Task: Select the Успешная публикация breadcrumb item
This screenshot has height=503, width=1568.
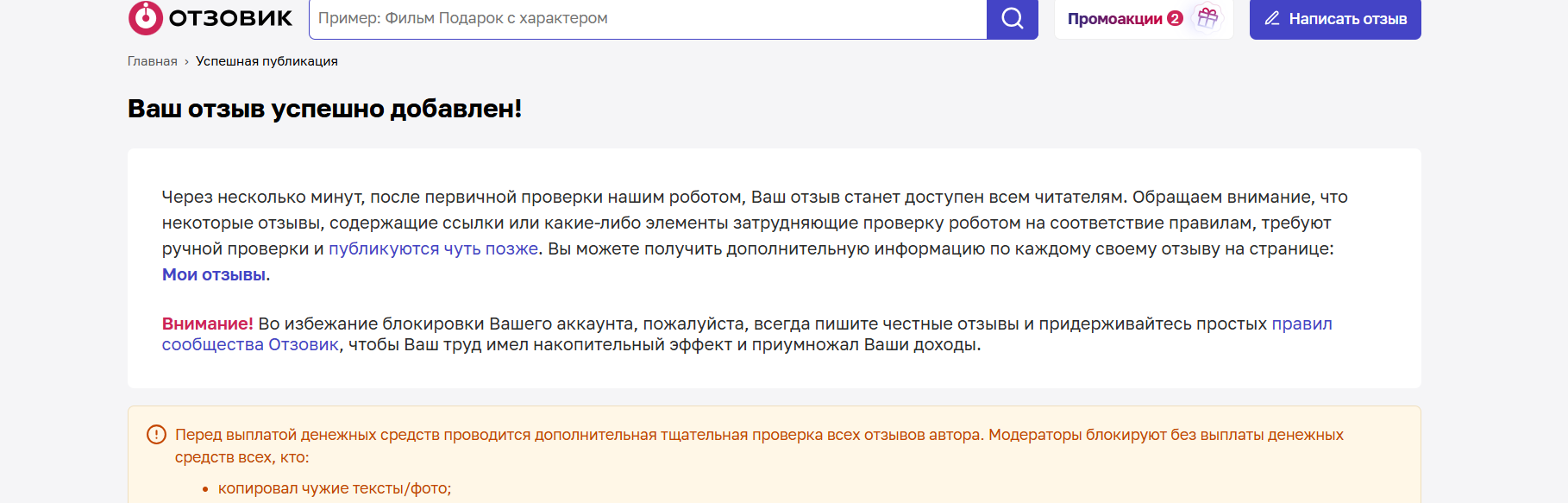Action: [x=267, y=61]
